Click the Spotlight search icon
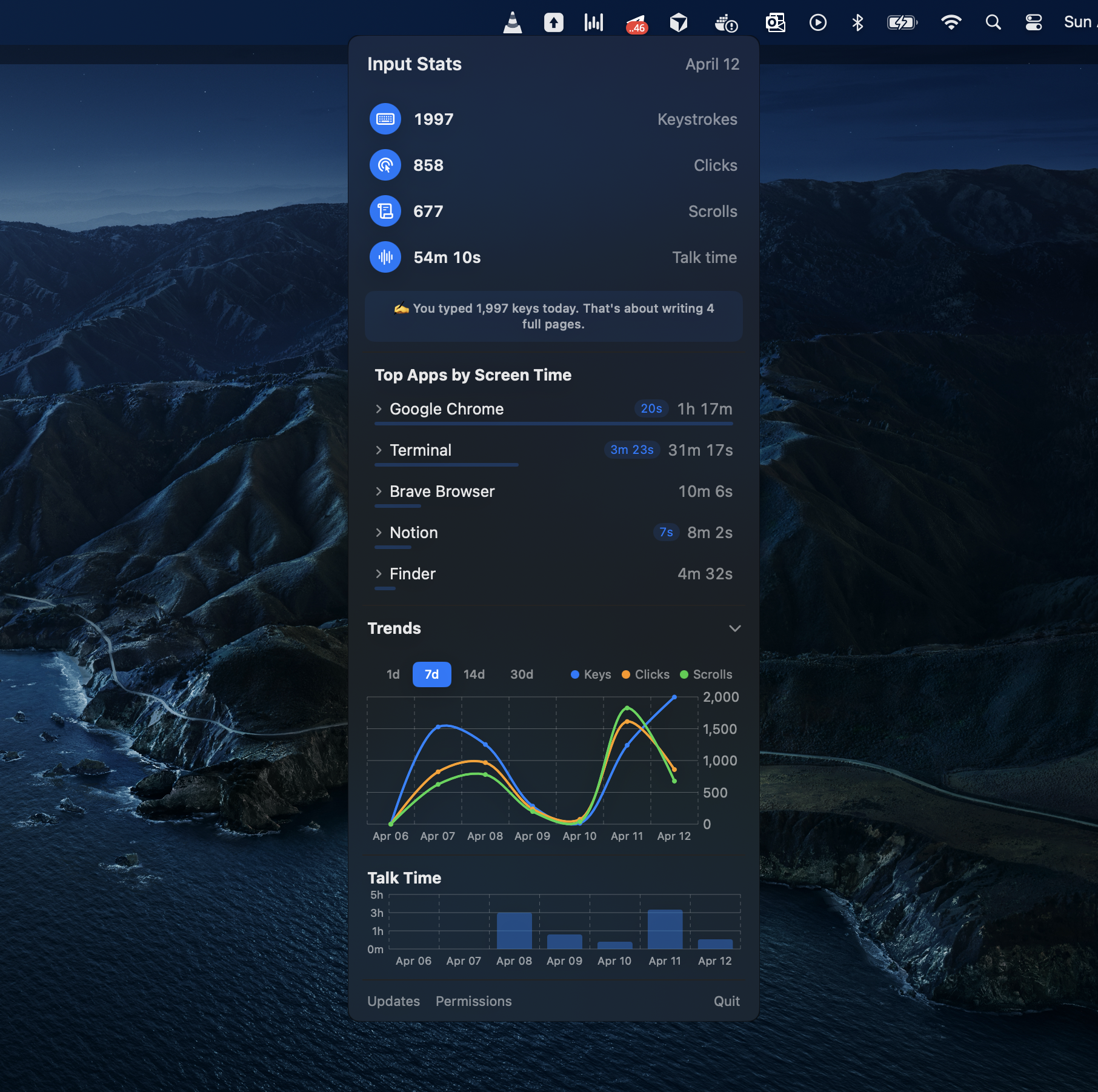The image size is (1098, 1092). 993,22
